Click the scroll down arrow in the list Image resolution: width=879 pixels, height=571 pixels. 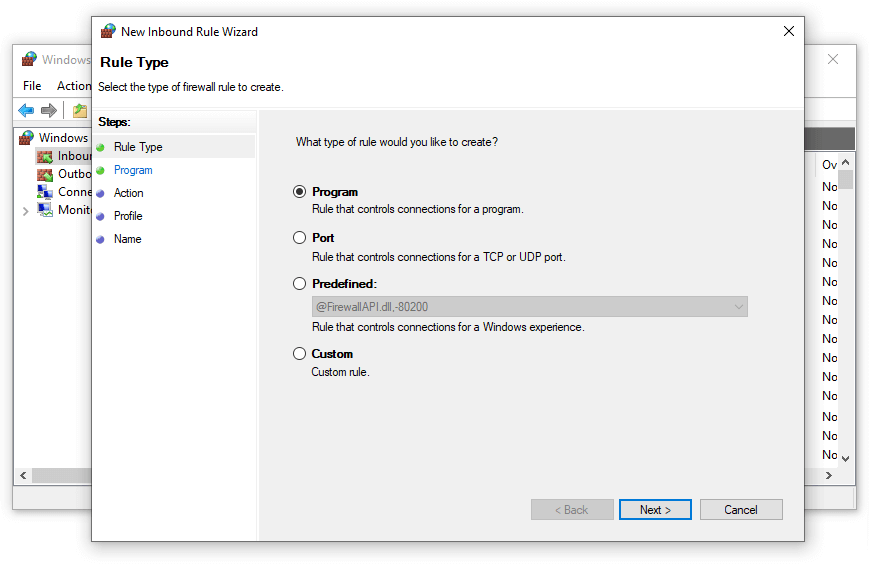[x=846, y=458]
